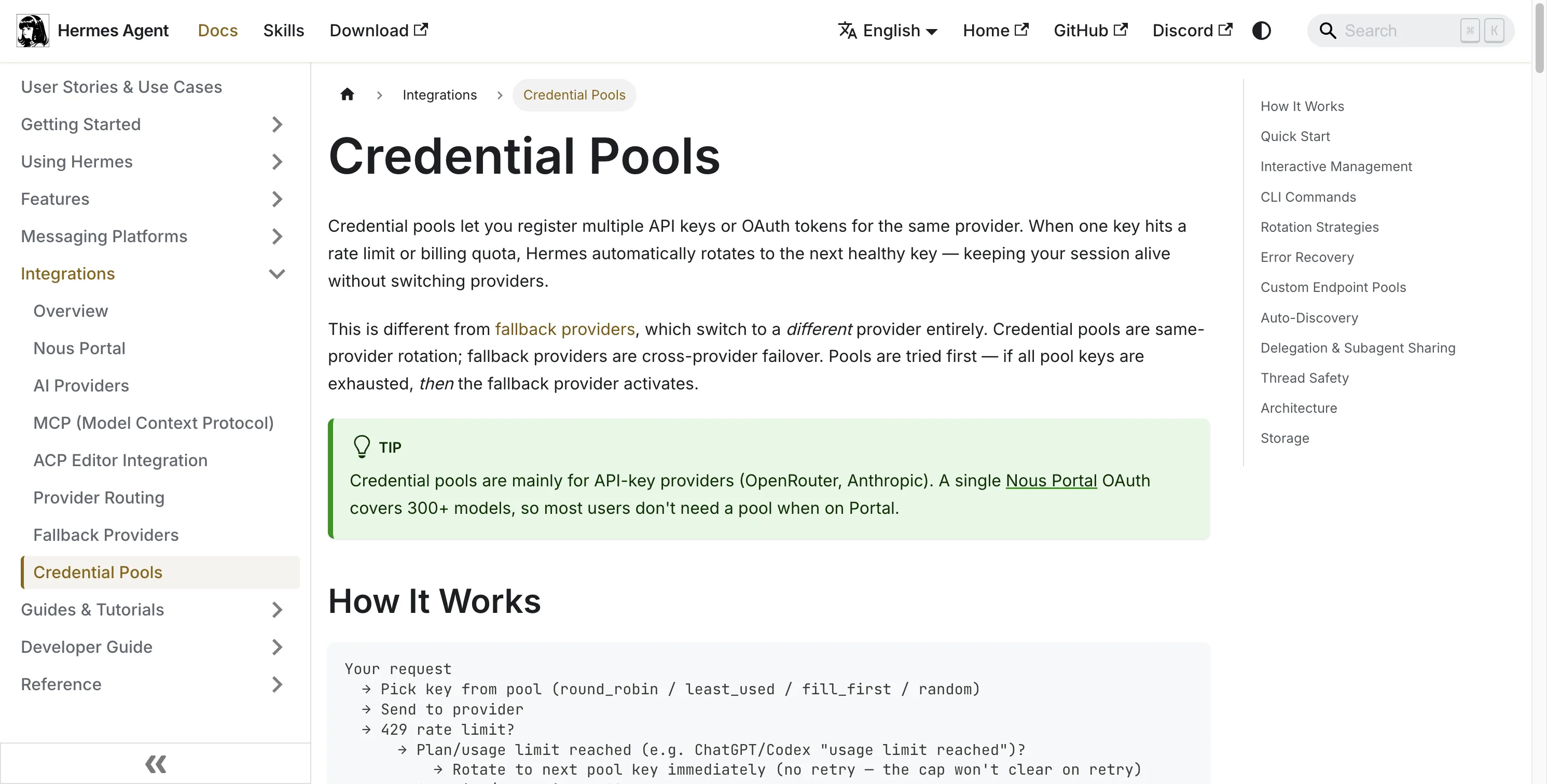The width and height of the screenshot is (1547, 784).
Task: Follow the fallback providers inline link
Action: pos(564,329)
